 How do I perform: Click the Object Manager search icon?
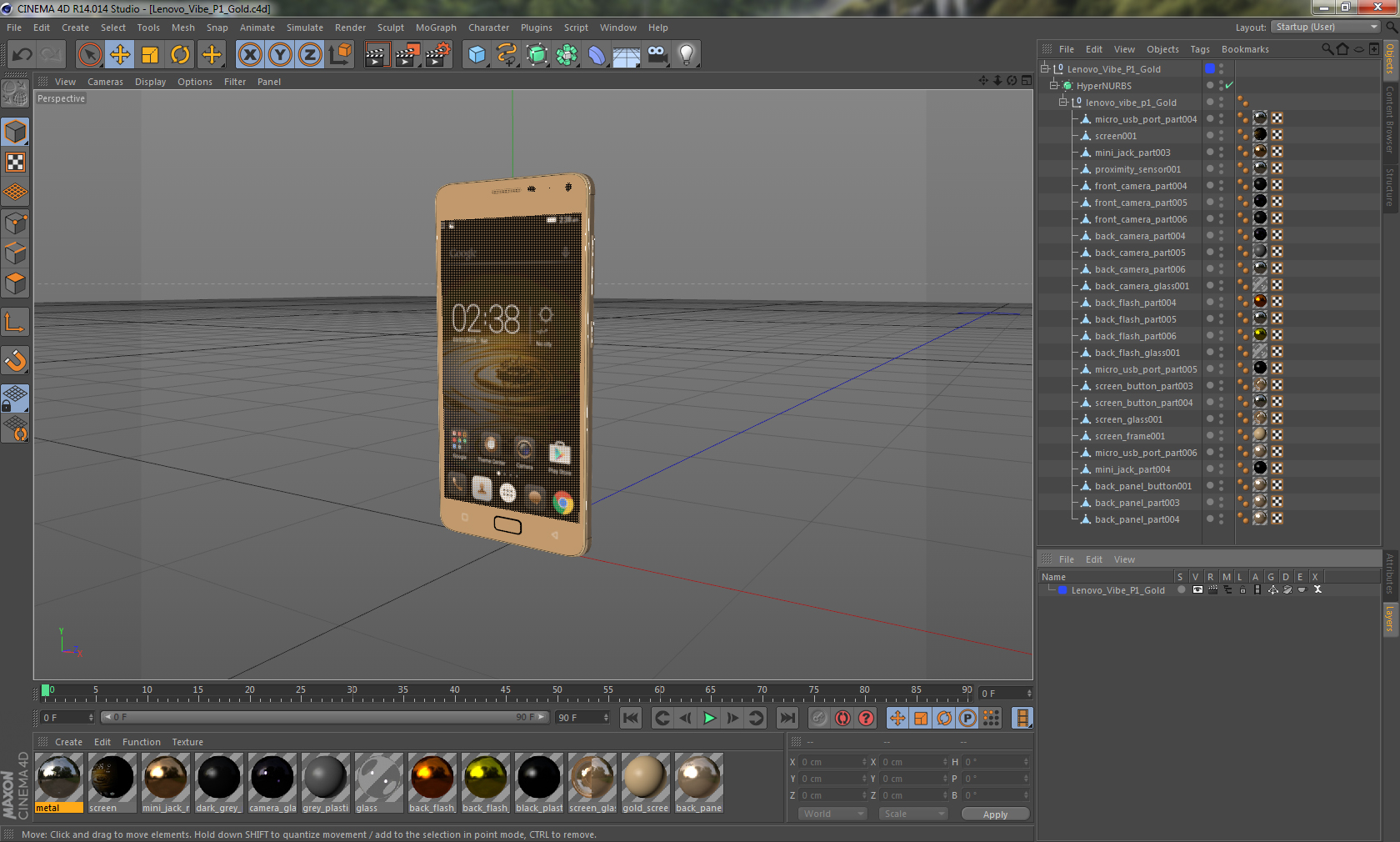pyautogui.click(x=1327, y=49)
